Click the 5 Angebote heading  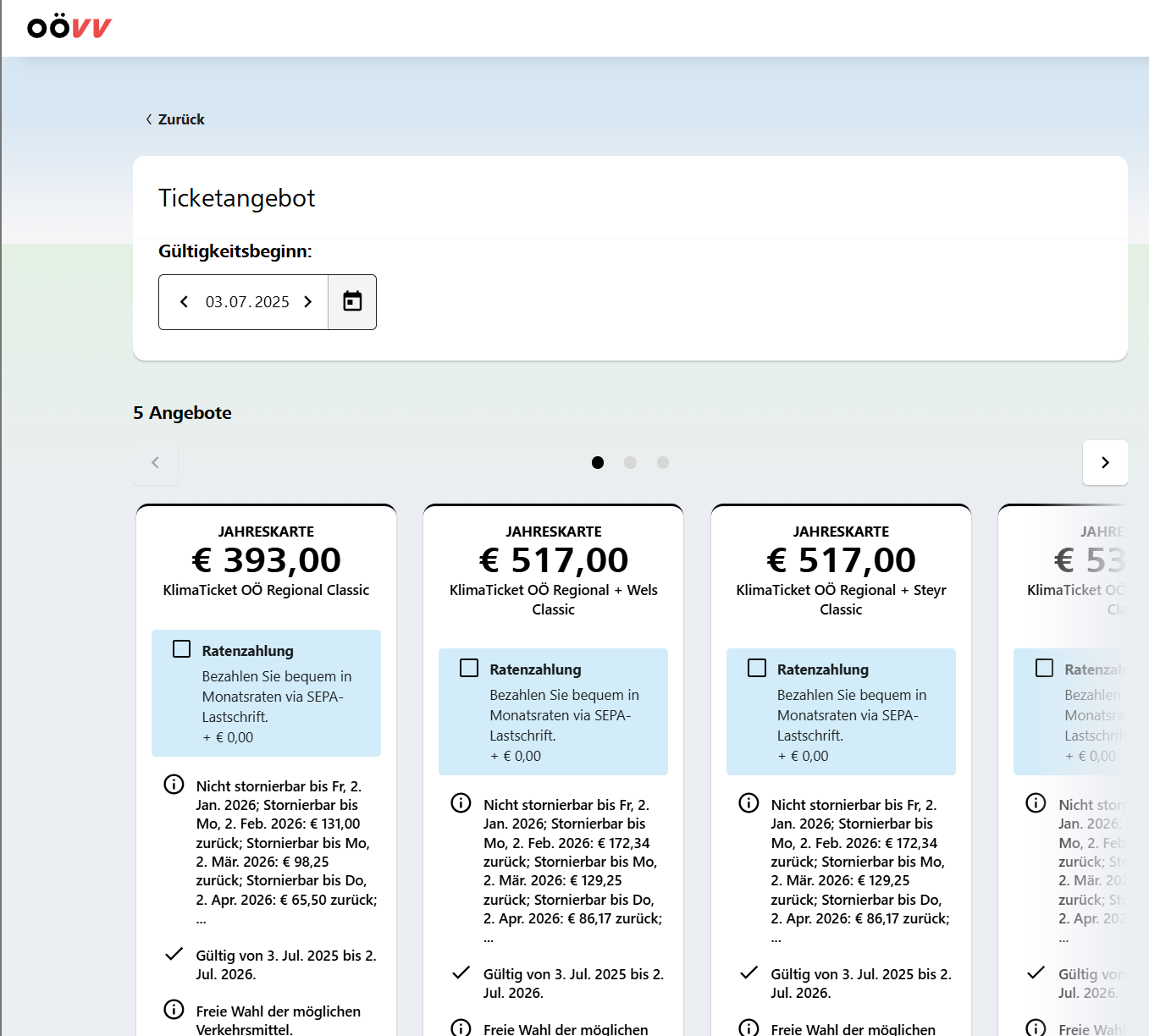(182, 413)
